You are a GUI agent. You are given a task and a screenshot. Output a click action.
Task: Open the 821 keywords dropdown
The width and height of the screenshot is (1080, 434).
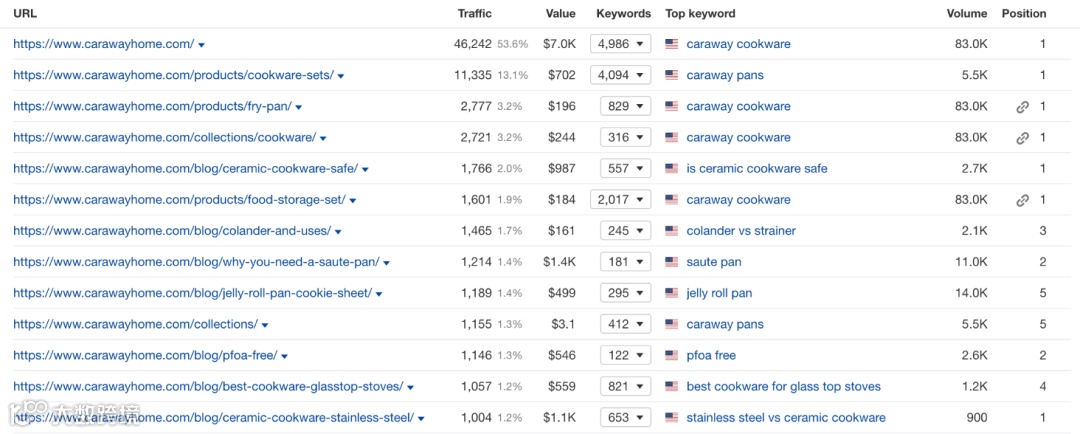coord(626,386)
